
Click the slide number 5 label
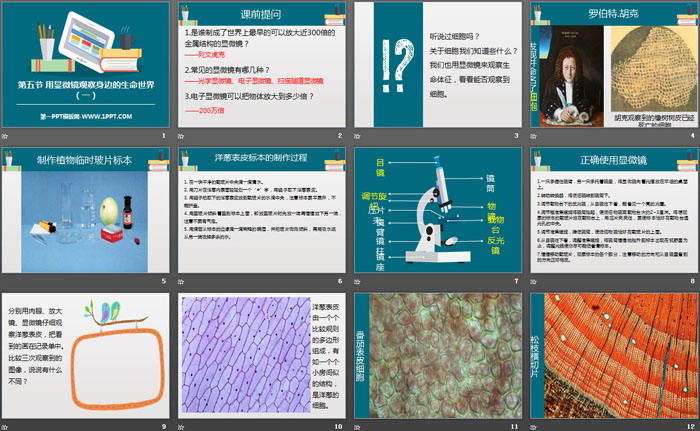(164, 281)
